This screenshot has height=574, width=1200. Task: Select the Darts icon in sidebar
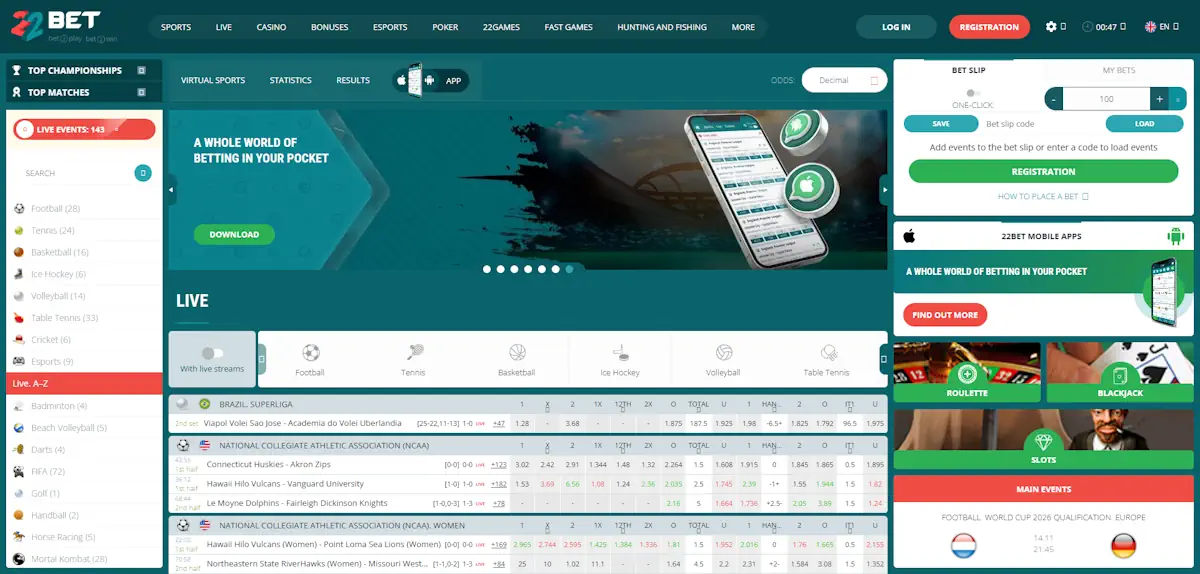[19, 450]
